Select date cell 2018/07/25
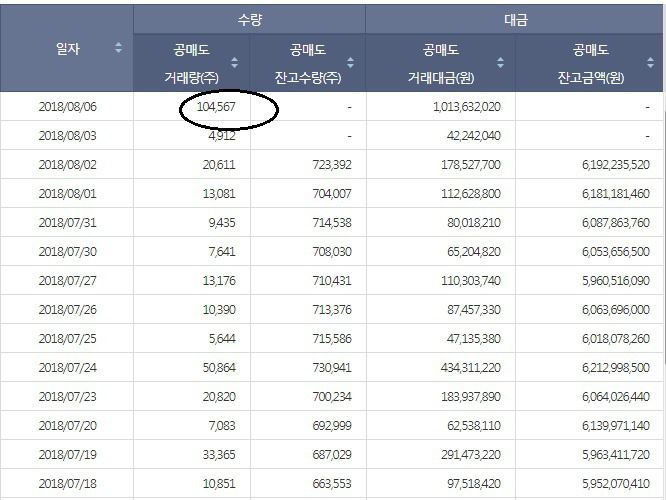 tap(68, 339)
